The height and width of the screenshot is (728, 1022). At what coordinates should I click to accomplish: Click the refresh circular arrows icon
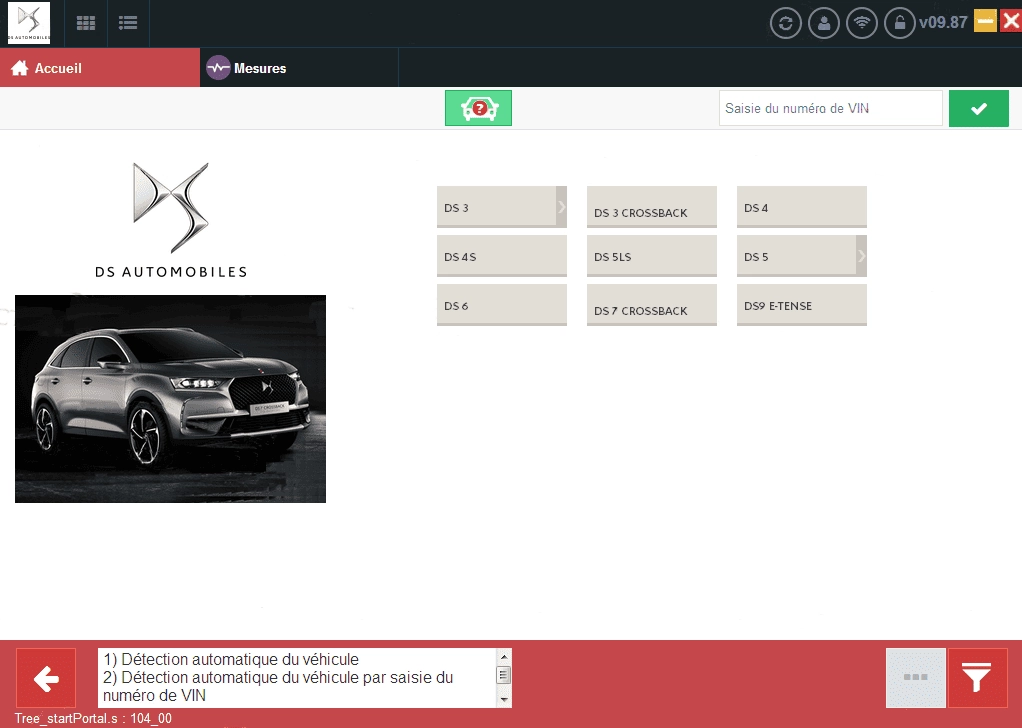785,23
